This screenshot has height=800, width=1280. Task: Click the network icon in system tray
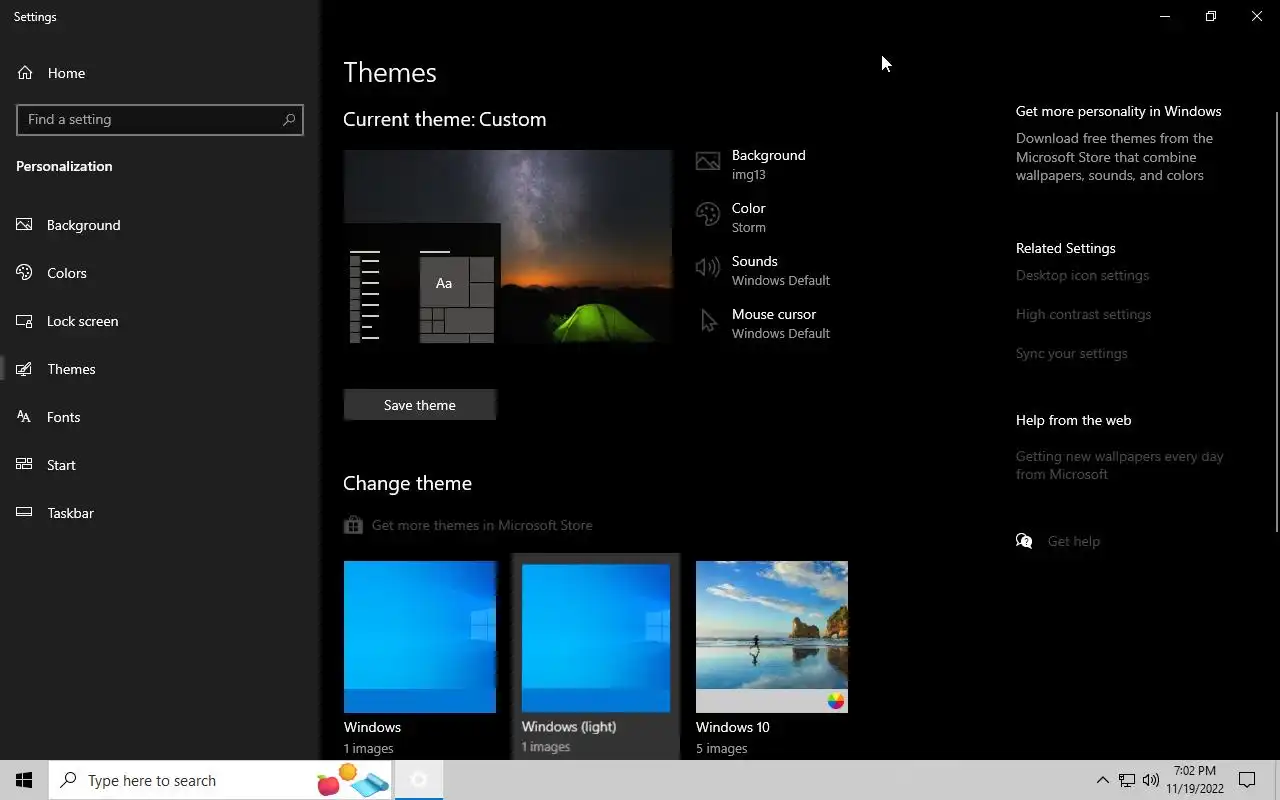click(1127, 780)
